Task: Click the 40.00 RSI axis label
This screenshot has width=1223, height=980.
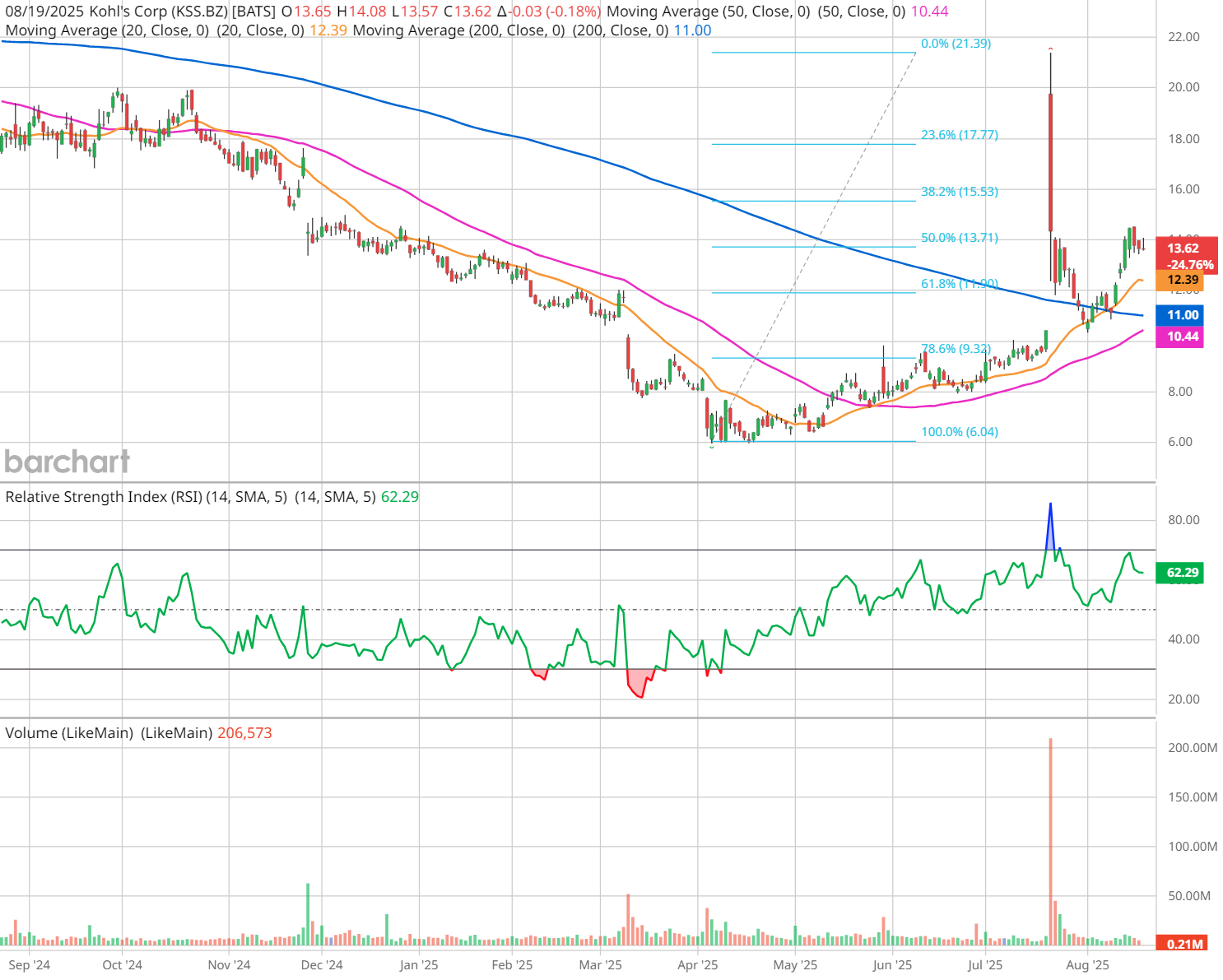Action: tap(1183, 639)
